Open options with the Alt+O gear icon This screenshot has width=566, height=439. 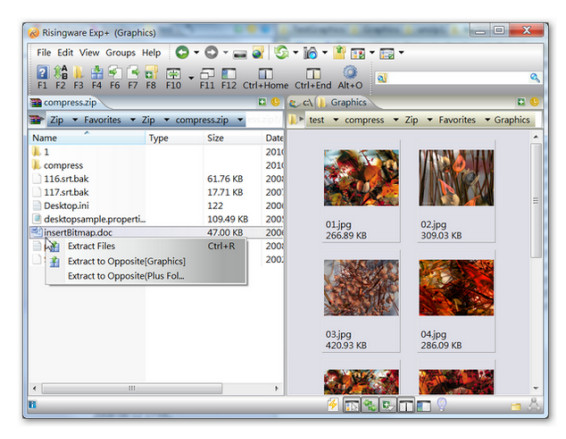coord(350,73)
